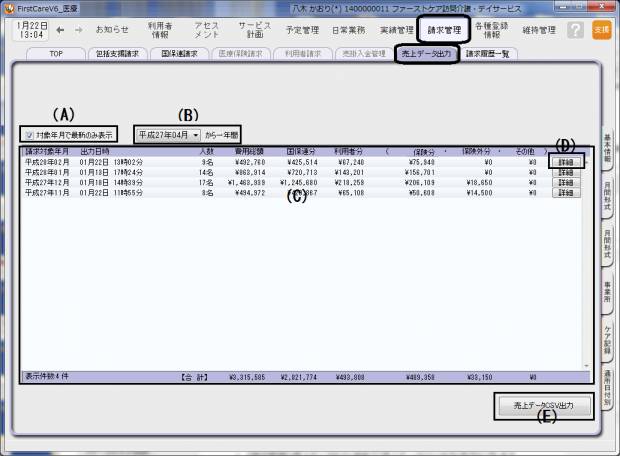Open help with the question mark icon
The image size is (620, 456).
pyautogui.click(x=575, y=30)
